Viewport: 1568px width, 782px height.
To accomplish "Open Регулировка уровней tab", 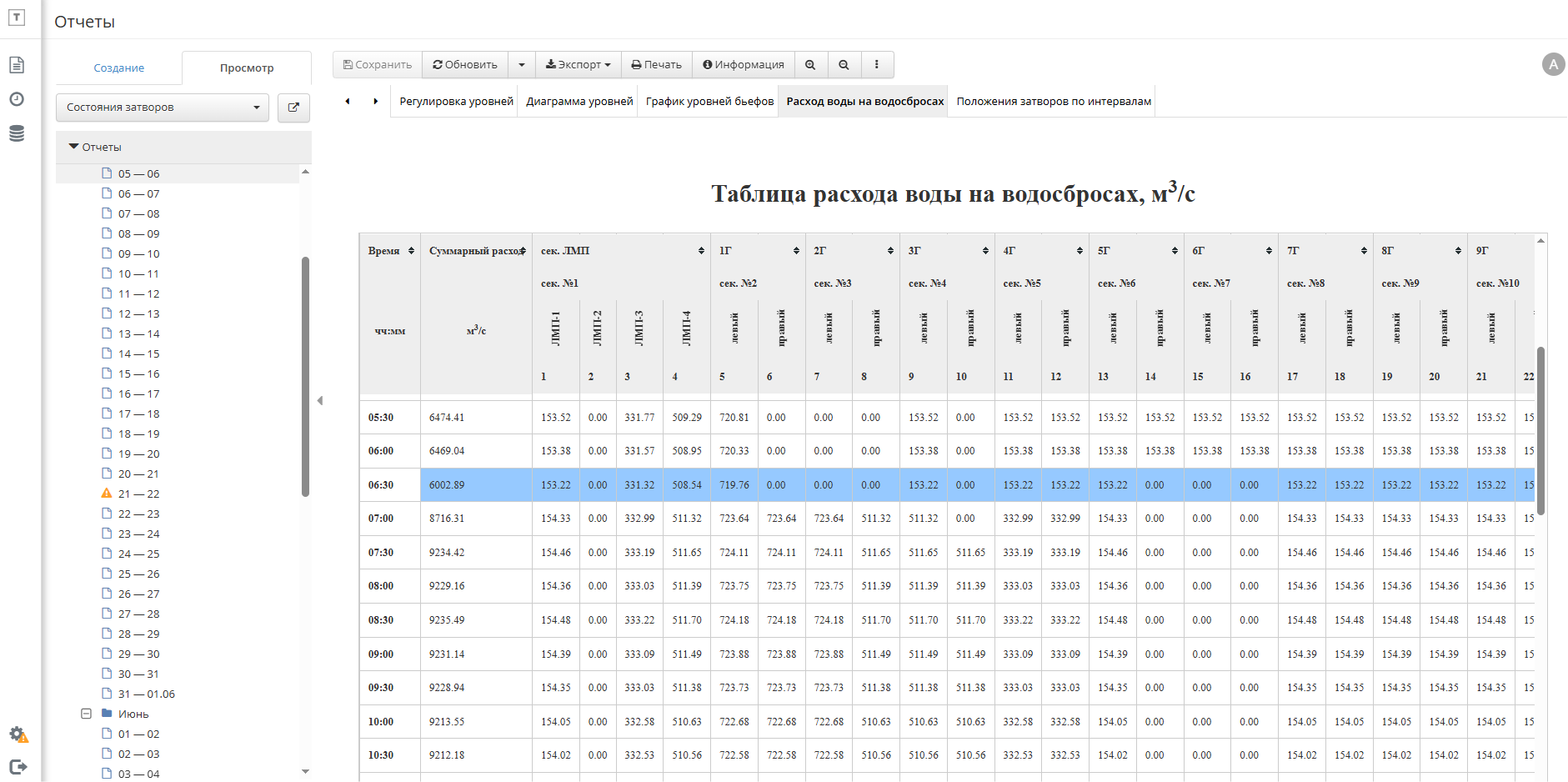I will 456,102.
